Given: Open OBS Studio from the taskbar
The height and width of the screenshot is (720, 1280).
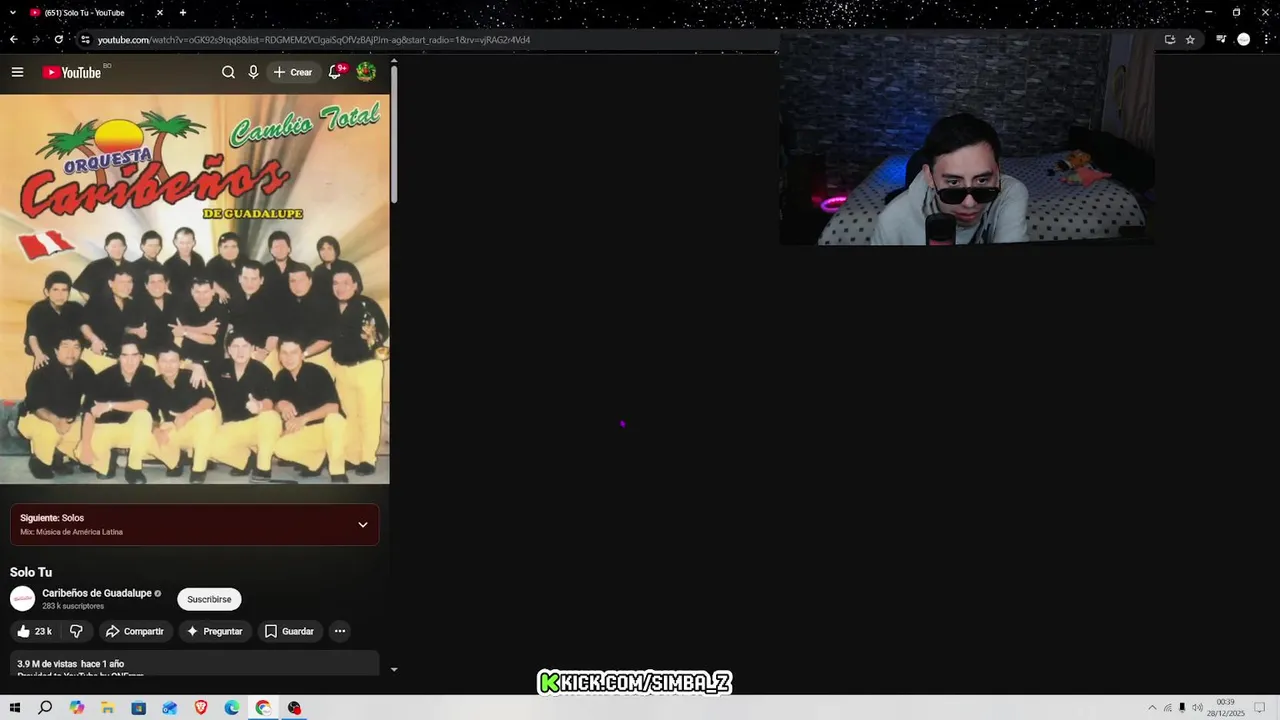Looking at the screenshot, I should pos(294,708).
